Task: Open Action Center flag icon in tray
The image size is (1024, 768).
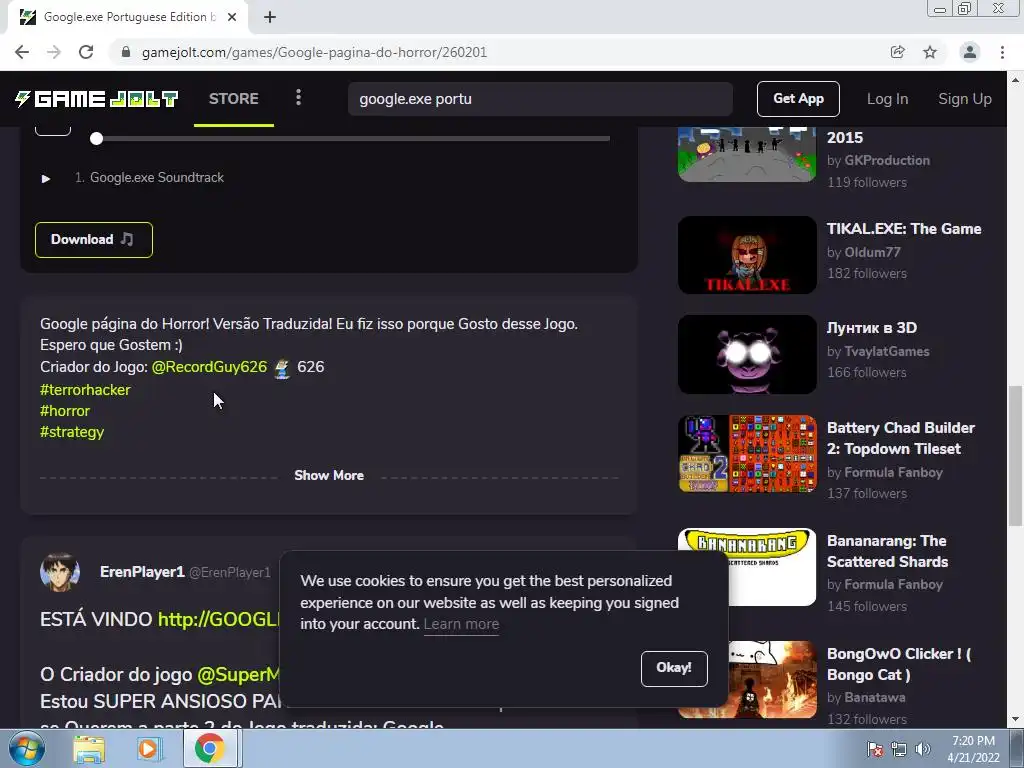Action: point(875,749)
